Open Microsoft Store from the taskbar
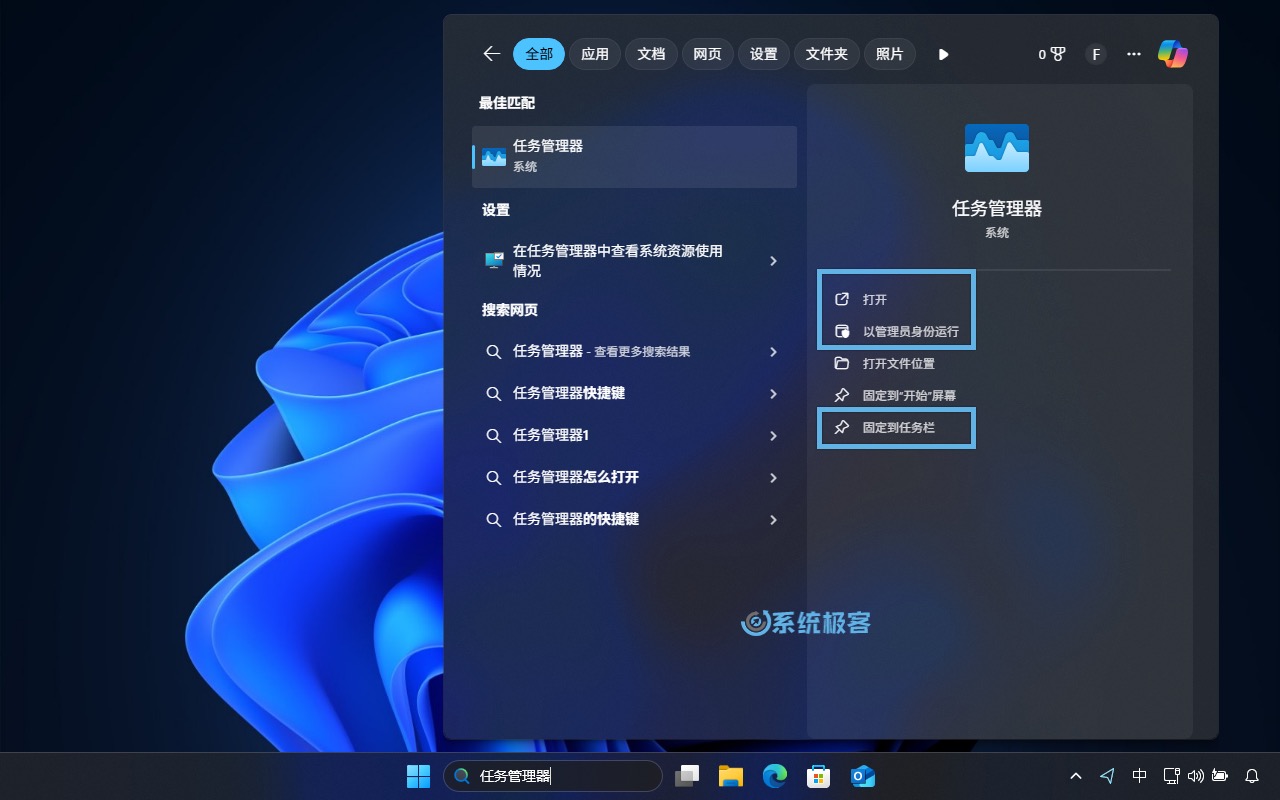1280x800 pixels. pyautogui.click(x=819, y=776)
